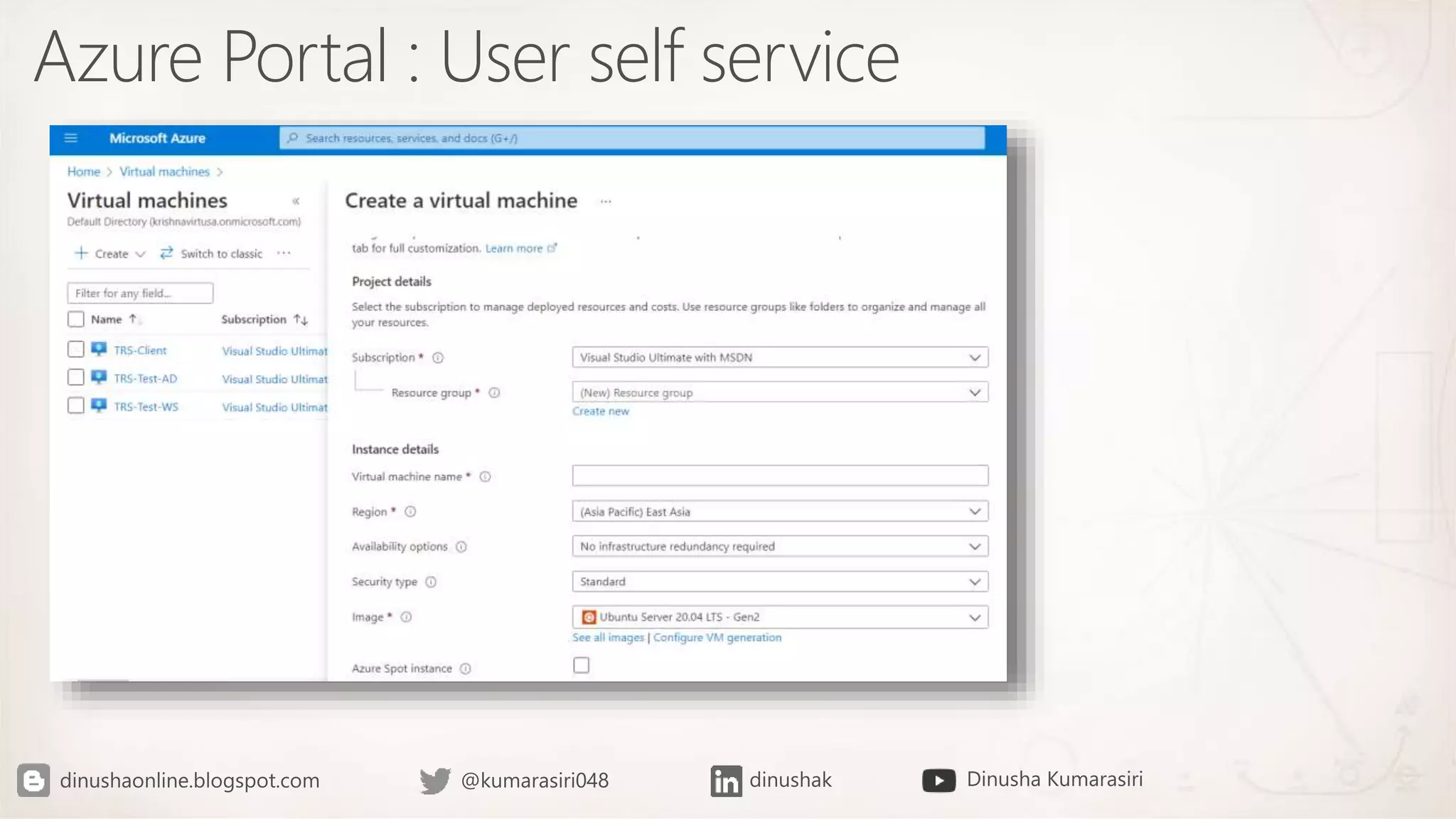The image size is (1456, 819).
Task: Click TRS-Test-WS subscription Visual Studio Ultimate
Action: coord(274,407)
